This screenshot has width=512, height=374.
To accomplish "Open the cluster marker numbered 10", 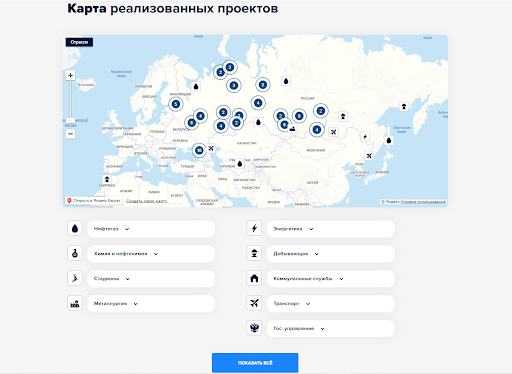I will tap(199, 150).
